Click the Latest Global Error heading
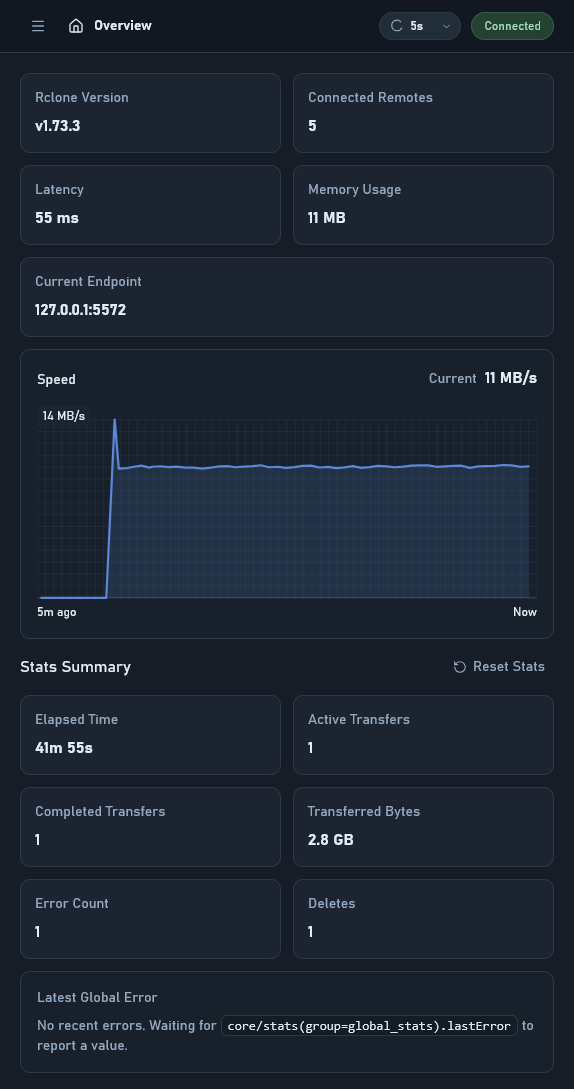Screen dimensions: 574x1089 click(97, 997)
